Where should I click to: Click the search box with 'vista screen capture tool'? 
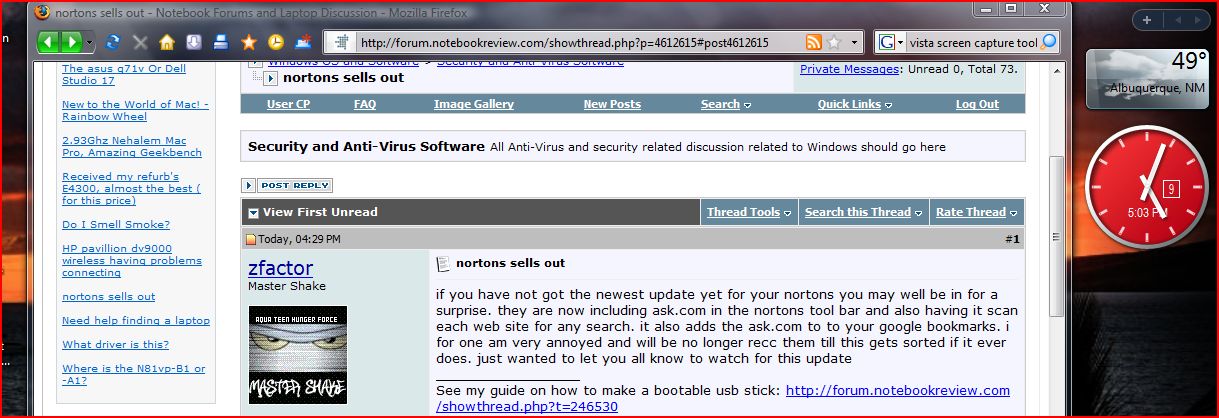click(972, 42)
